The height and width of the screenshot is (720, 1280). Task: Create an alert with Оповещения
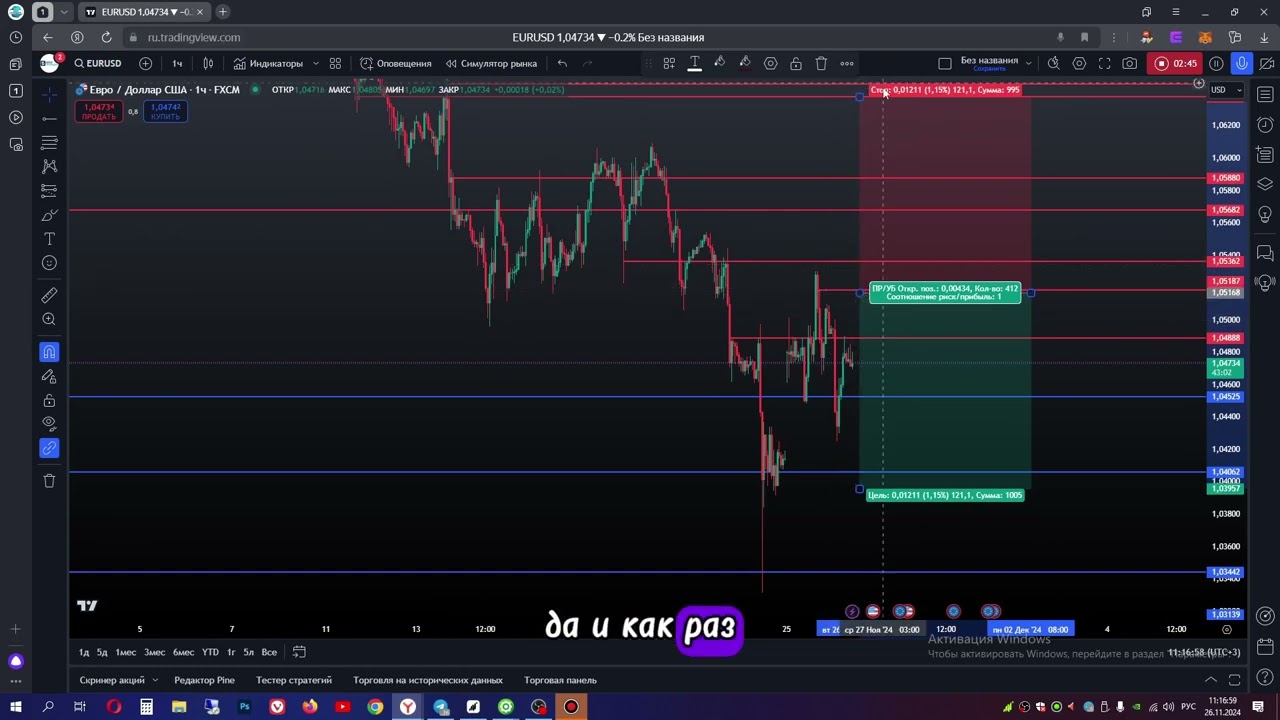click(396, 63)
